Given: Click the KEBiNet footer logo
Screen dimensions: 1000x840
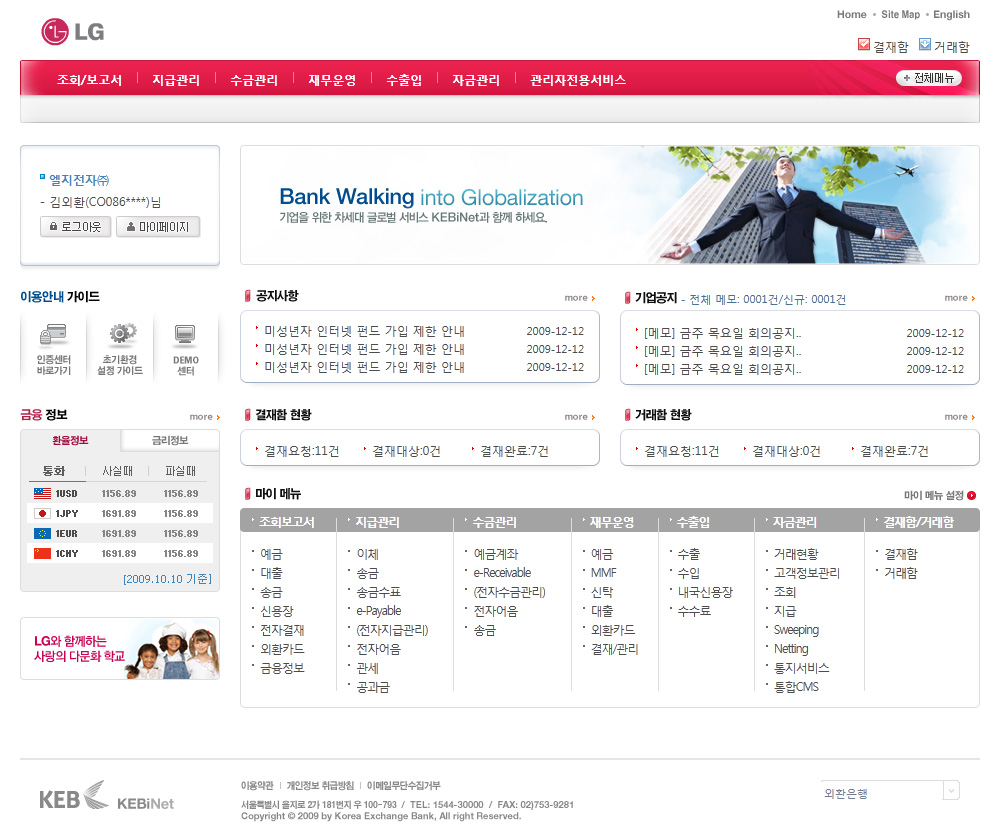Looking at the screenshot, I should coord(145,804).
